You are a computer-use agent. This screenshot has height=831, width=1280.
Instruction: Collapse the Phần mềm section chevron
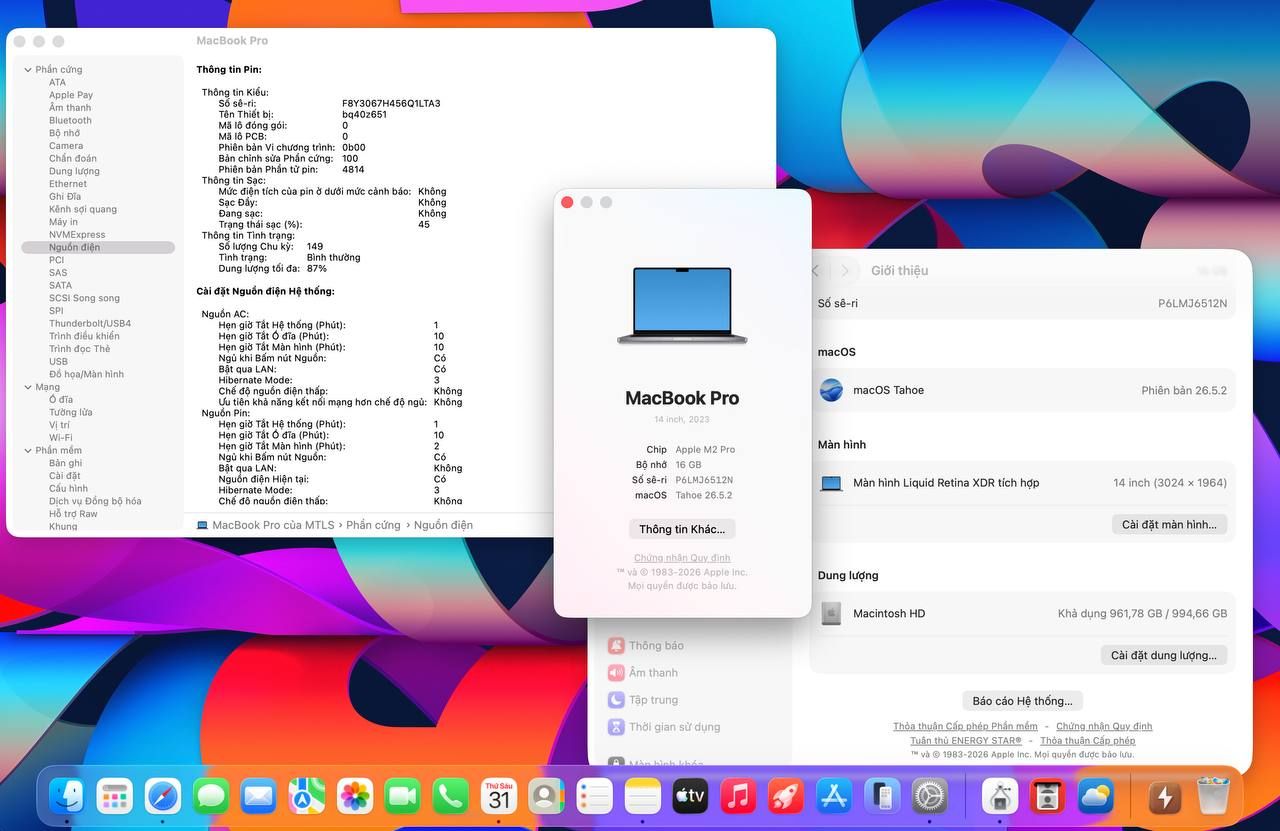point(27,451)
